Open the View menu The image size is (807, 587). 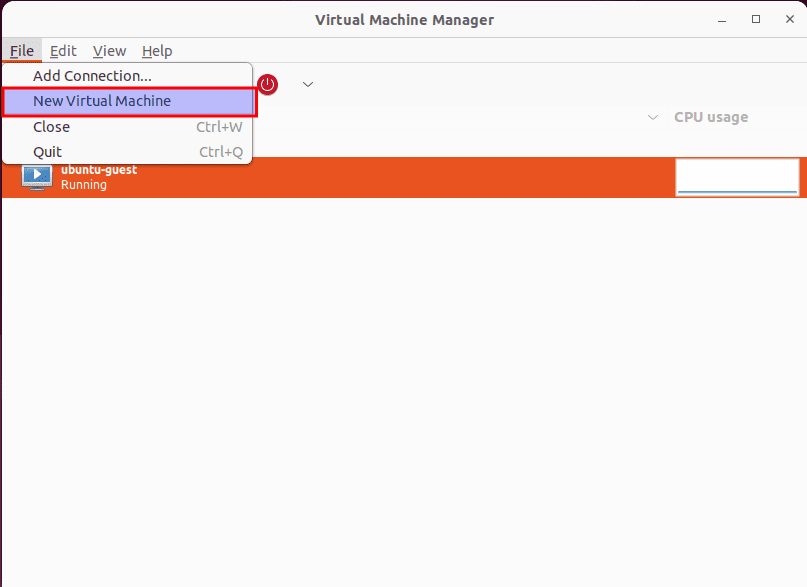point(109,51)
